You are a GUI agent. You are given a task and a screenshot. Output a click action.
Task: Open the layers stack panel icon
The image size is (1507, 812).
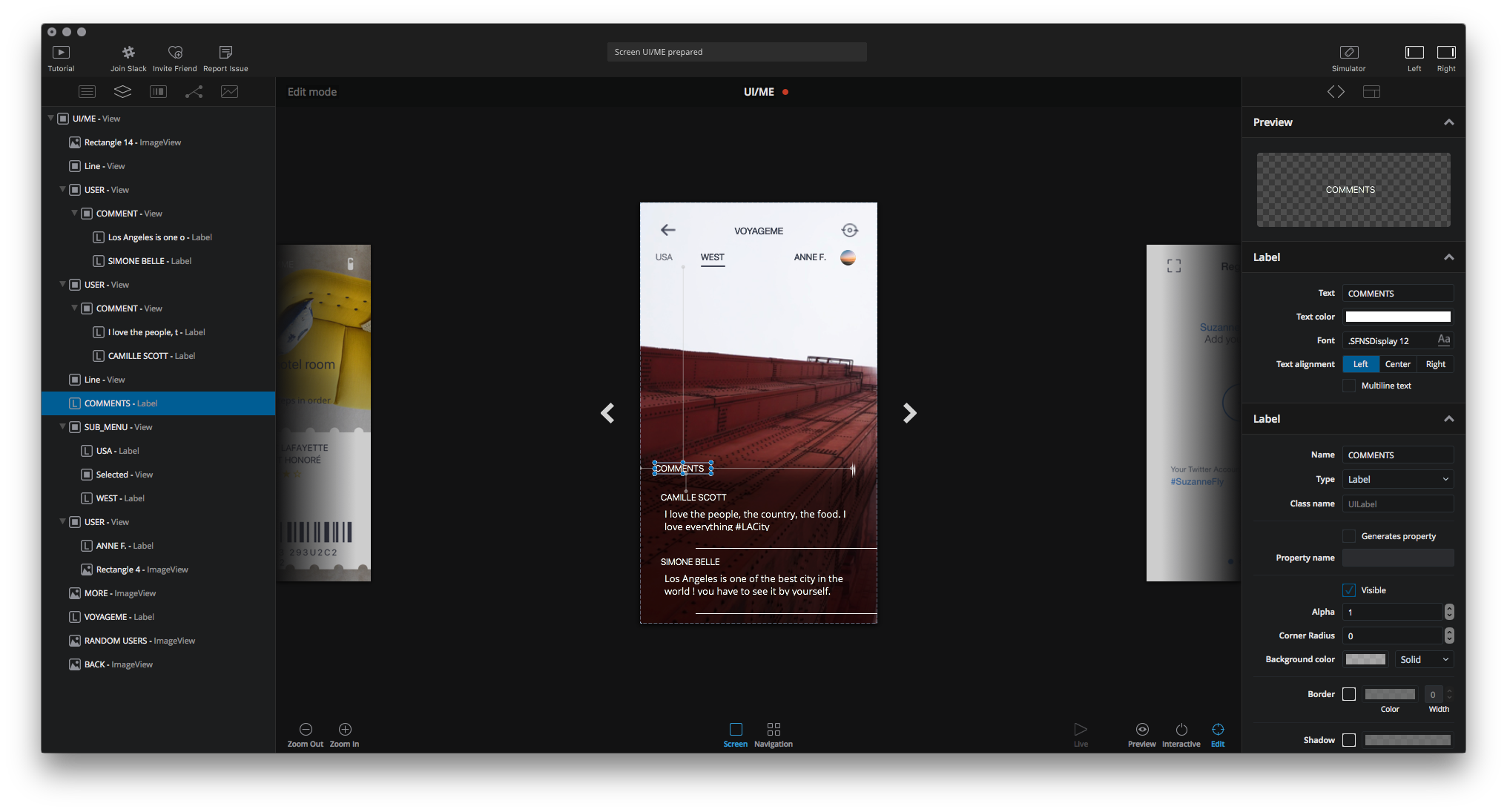pos(122,91)
